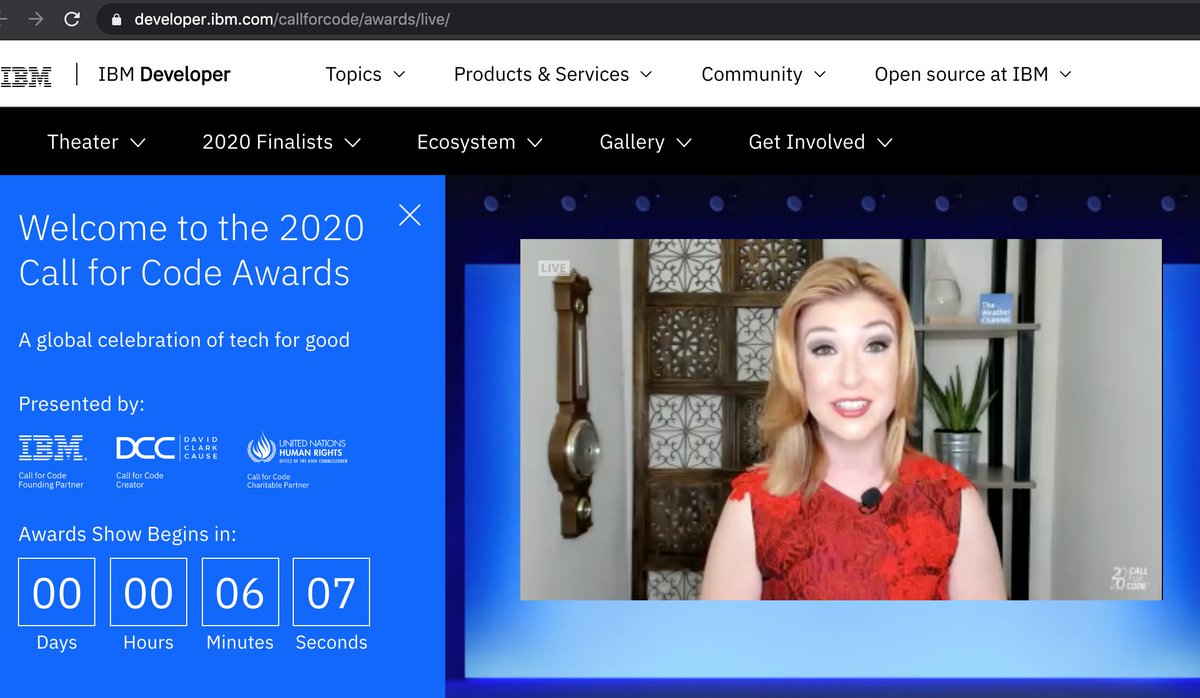Expand the Theater chevron arrow

138,143
